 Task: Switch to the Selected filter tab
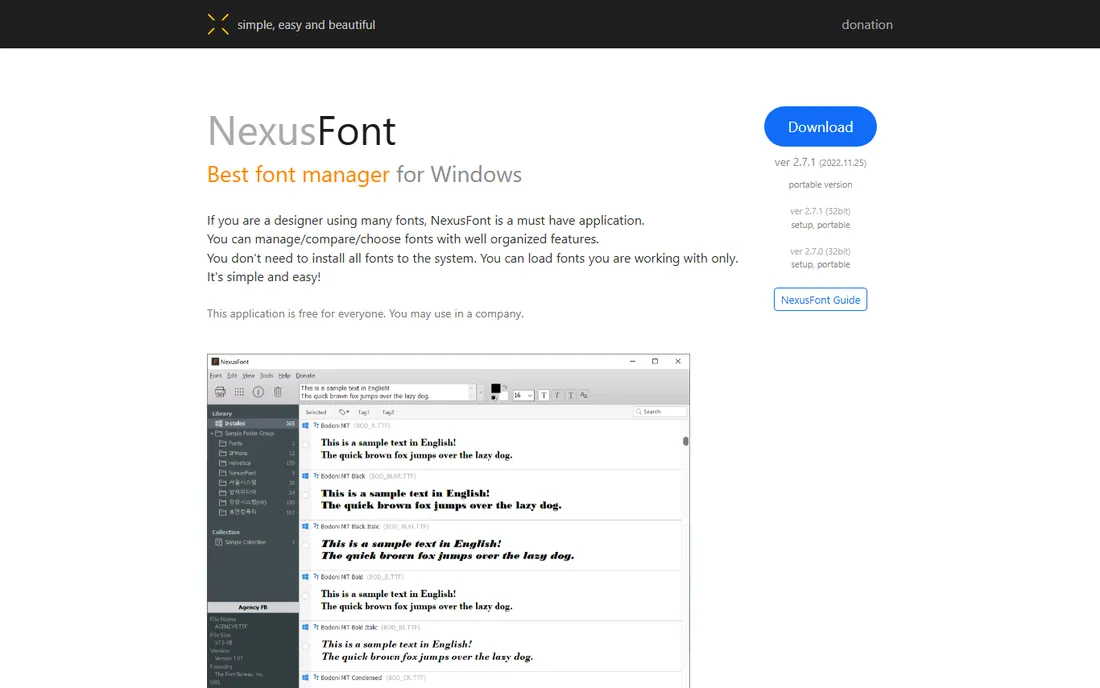(316, 412)
